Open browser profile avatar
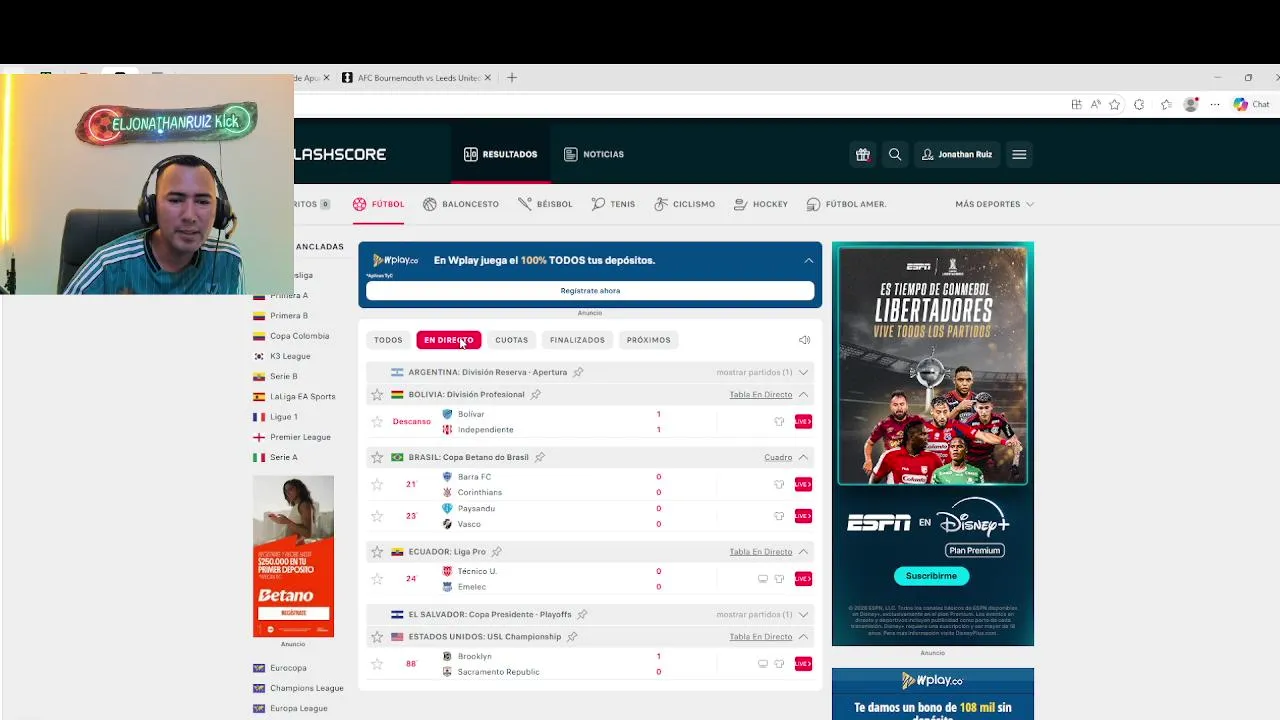The height and width of the screenshot is (720, 1280). click(1190, 104)
